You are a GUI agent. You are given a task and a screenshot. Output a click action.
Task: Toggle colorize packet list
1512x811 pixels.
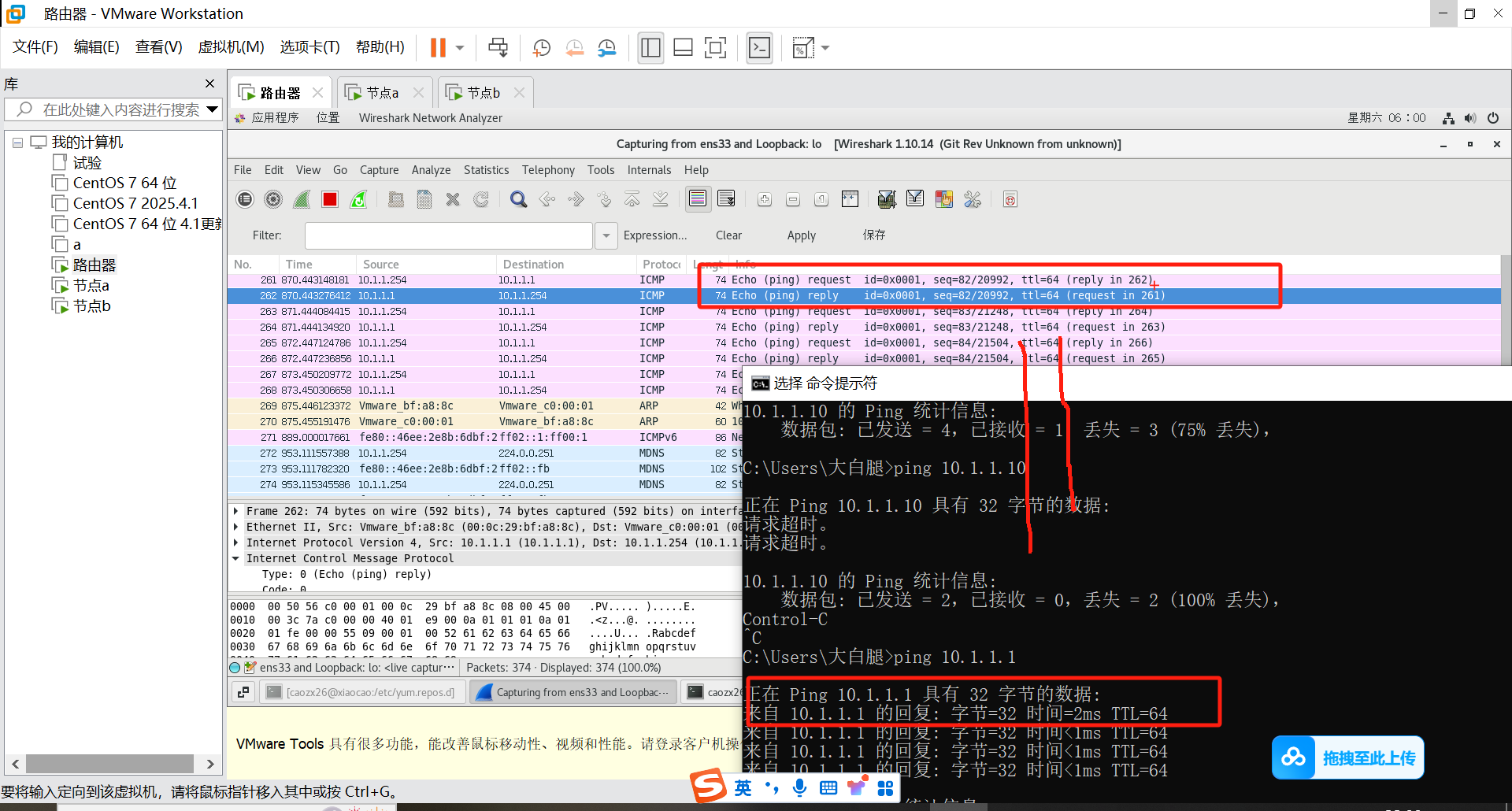698,199
